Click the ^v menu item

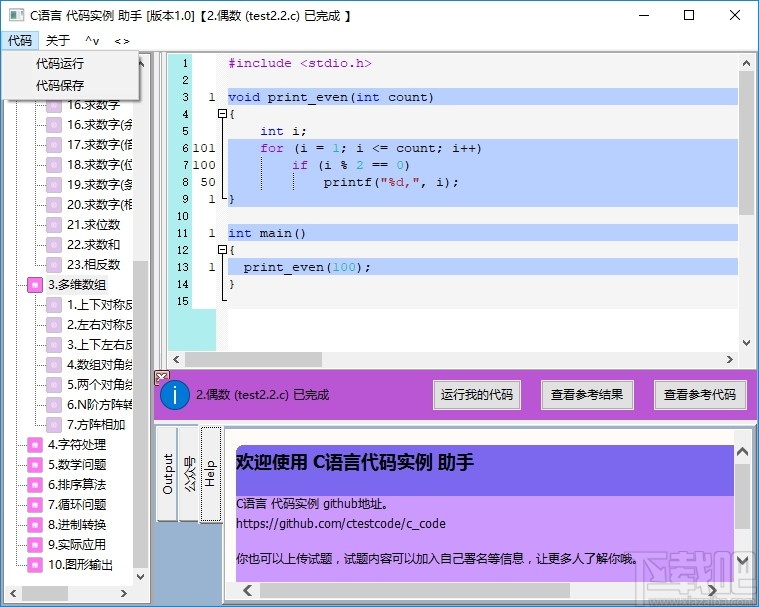tap(92, 41)
